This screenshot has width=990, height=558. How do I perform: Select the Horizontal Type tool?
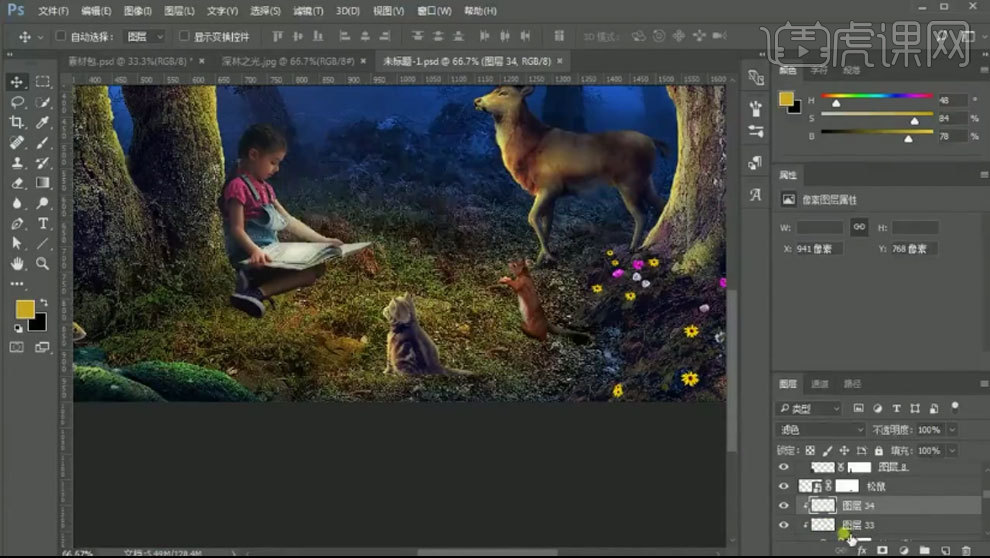click(42, 223)
